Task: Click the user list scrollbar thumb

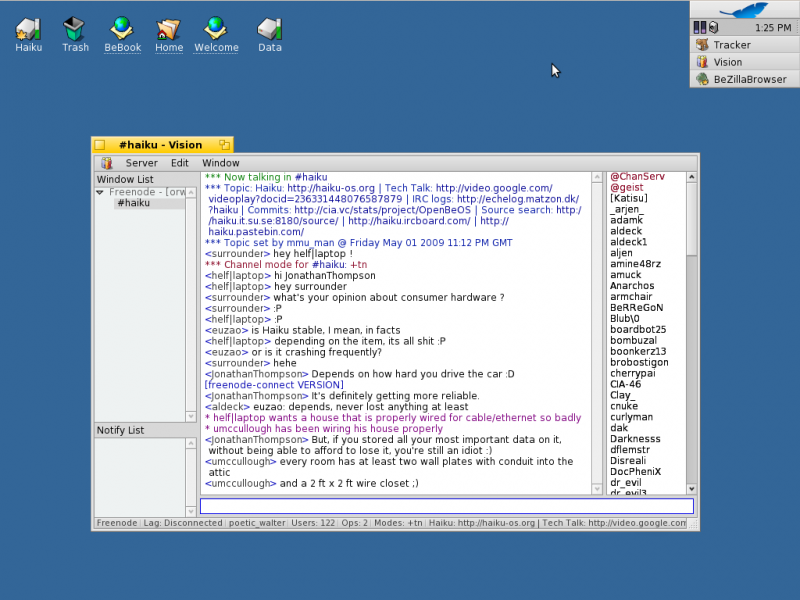Action: point(691,218)
